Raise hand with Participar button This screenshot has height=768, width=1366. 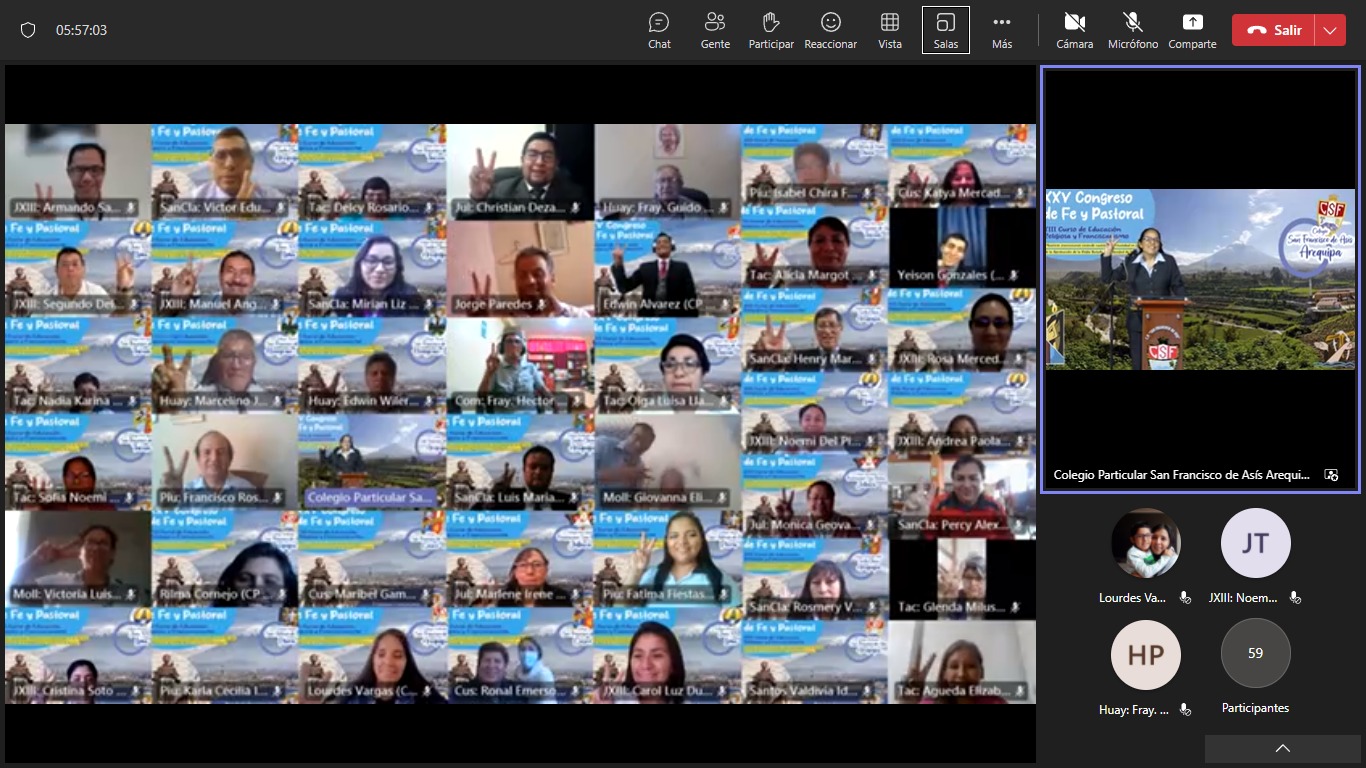click(771, 30)
